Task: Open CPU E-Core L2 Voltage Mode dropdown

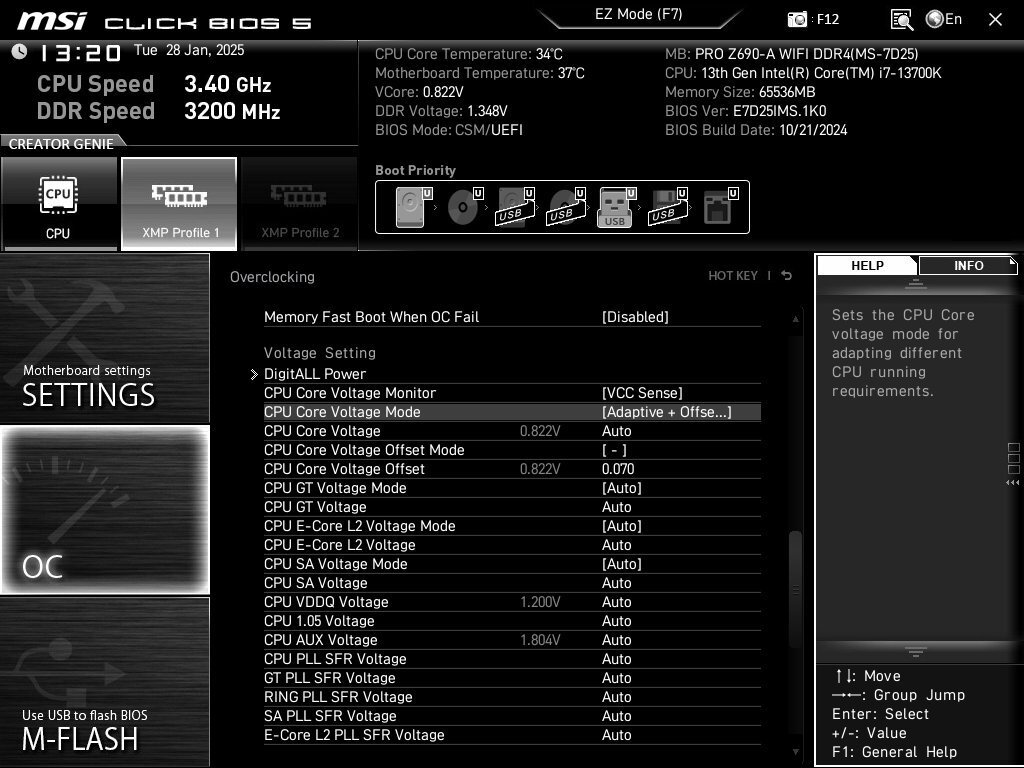Action: tap(622, 526)
